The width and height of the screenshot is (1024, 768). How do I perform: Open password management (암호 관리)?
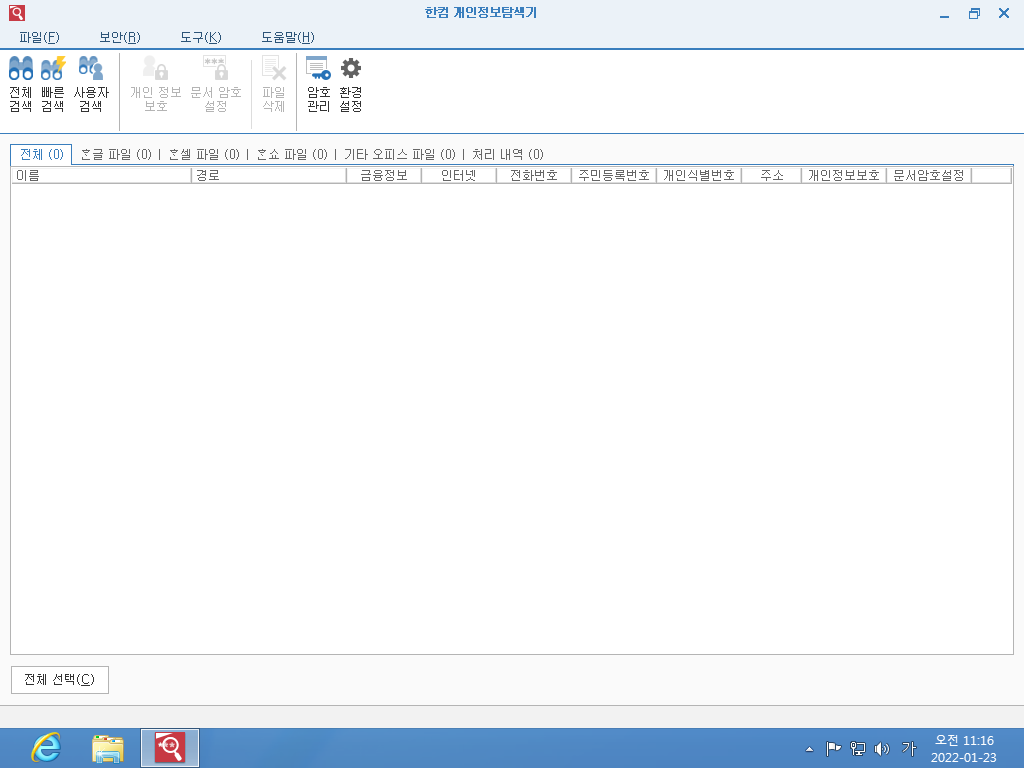click(x=319, y=84)
